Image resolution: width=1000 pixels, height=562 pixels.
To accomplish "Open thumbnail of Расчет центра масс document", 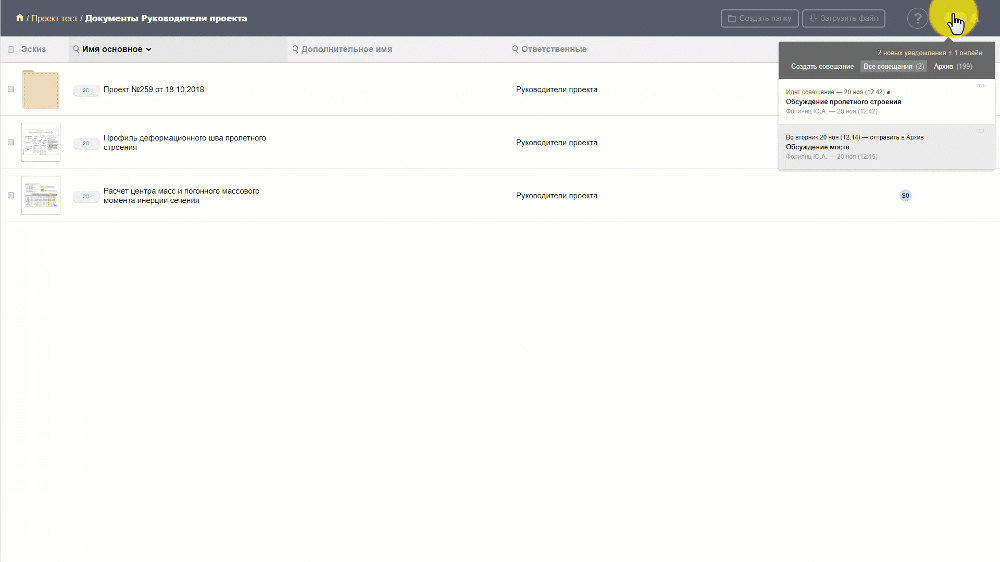I will 41,195.
